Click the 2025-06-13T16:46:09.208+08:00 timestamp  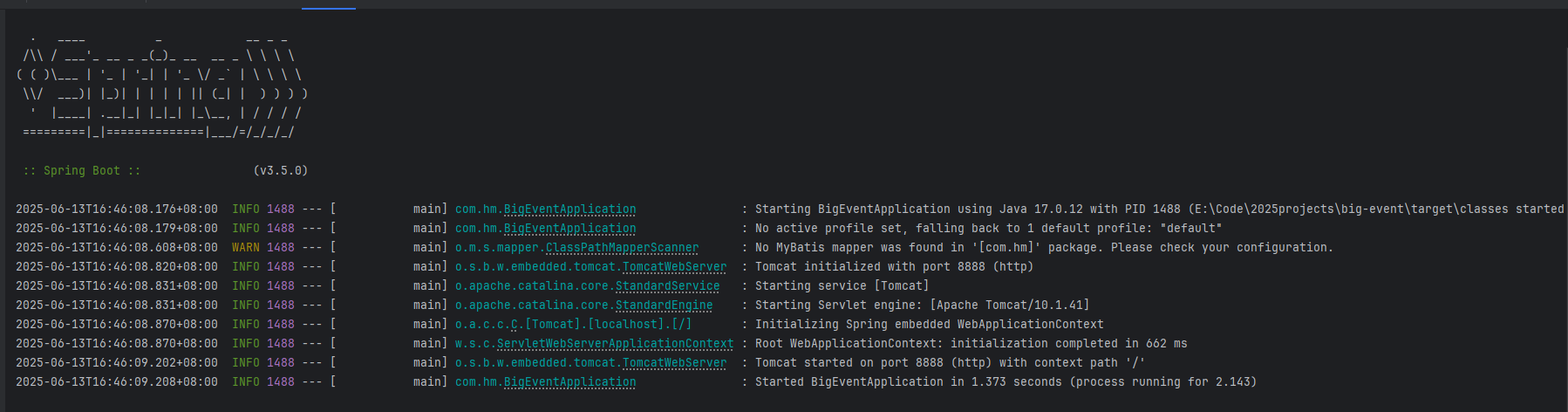pos(117,382)
